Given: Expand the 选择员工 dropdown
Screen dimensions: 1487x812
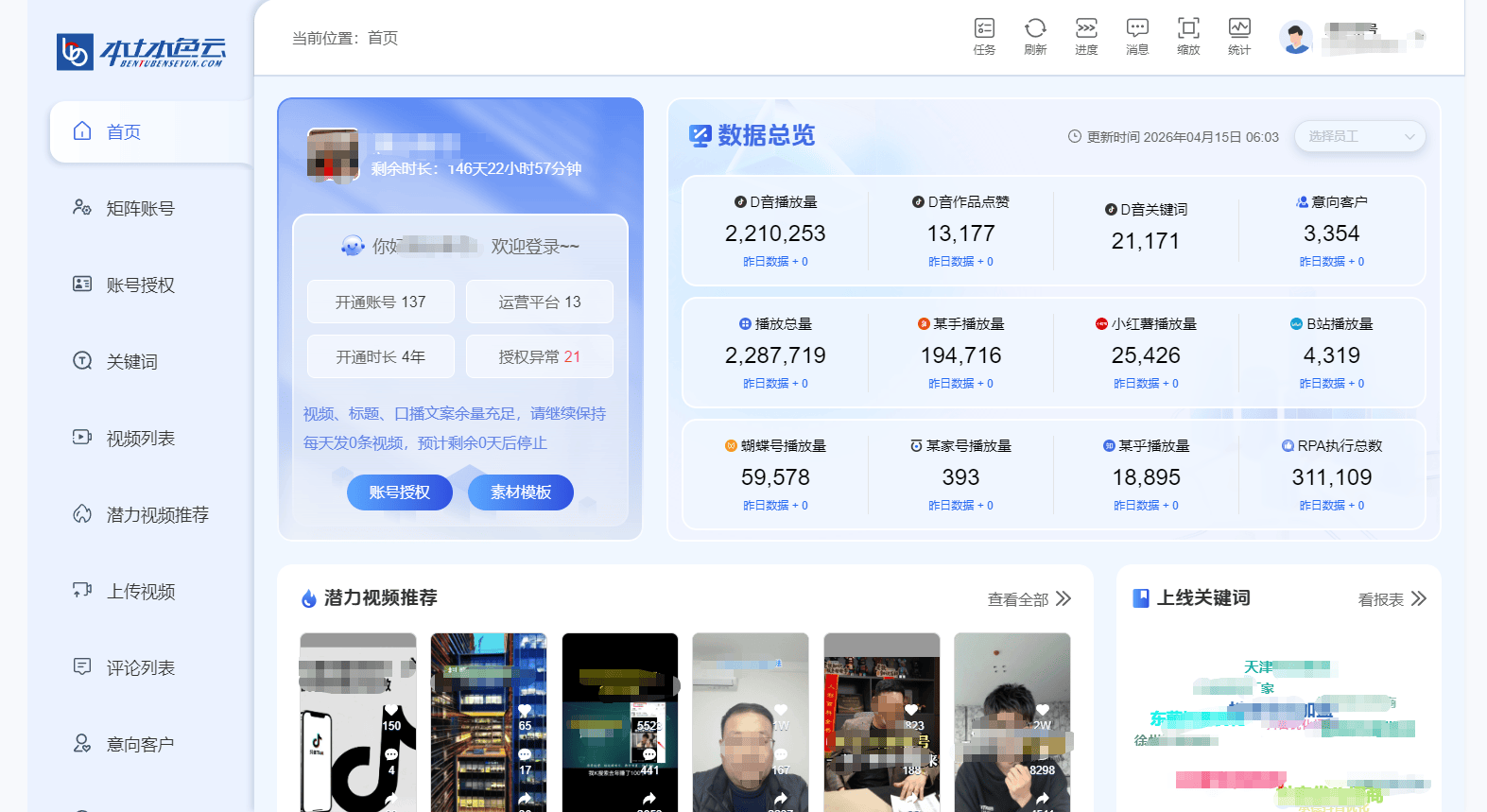Looking at the screenshot, I should [x=1359, y=136].
